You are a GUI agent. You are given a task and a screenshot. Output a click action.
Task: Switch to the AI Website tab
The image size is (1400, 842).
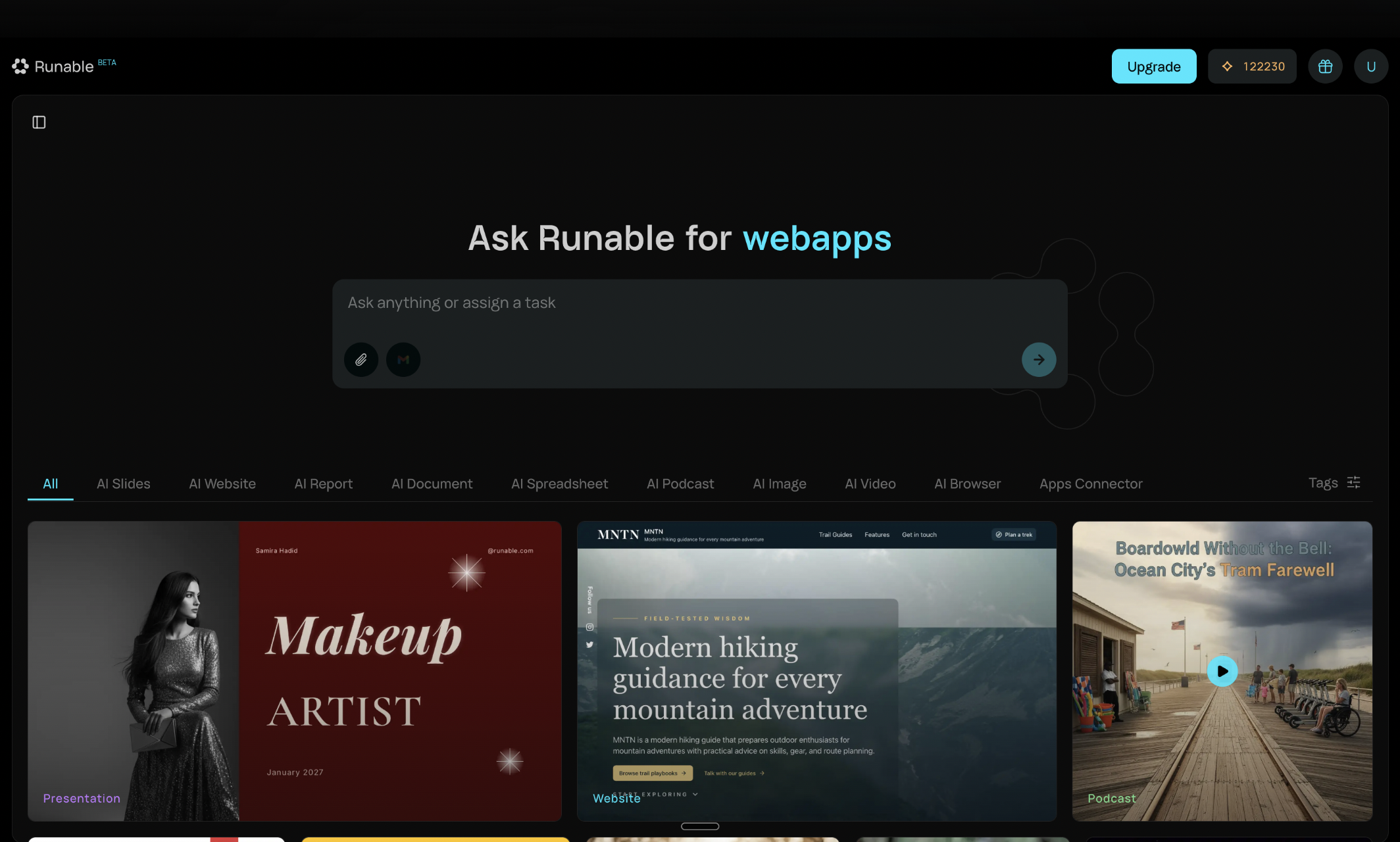(222, 484)
